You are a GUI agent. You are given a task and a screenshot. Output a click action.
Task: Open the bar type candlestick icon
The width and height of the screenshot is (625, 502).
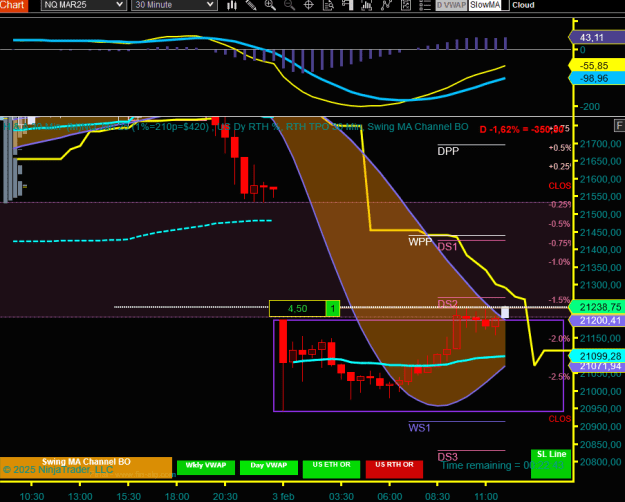232,5
